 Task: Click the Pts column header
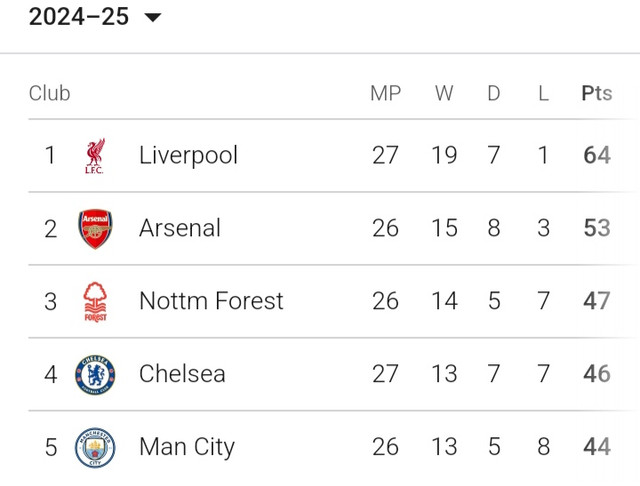tap(597, 93)
